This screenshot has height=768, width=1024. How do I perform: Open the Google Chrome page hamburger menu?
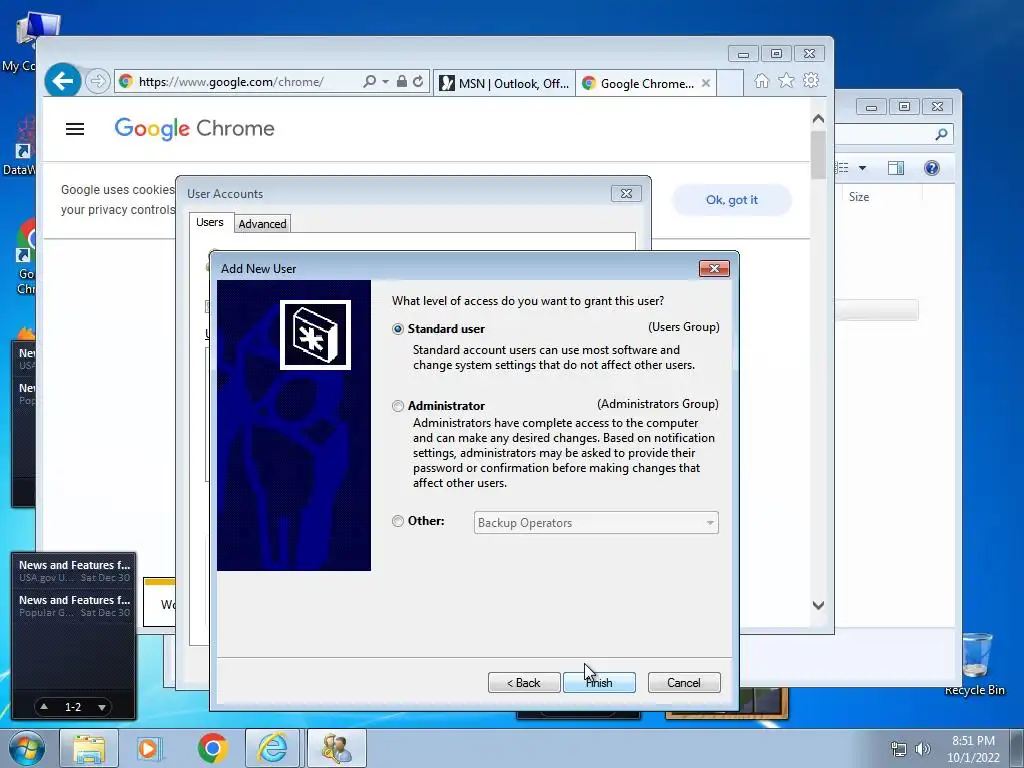tap(75, 129)
